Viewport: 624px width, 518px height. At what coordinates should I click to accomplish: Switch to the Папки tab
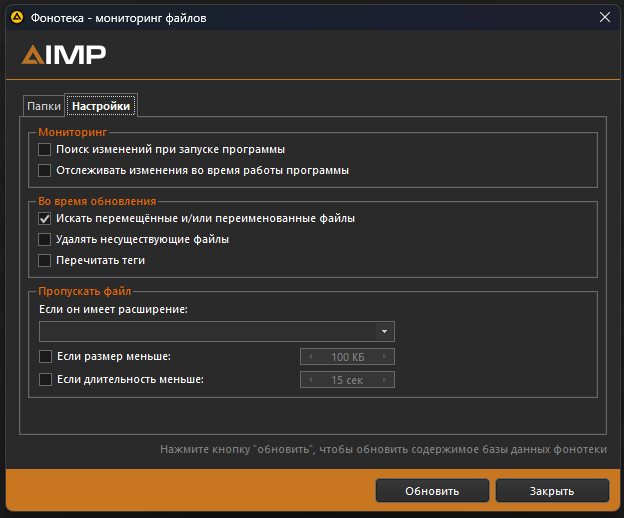(x=43, y=106)
